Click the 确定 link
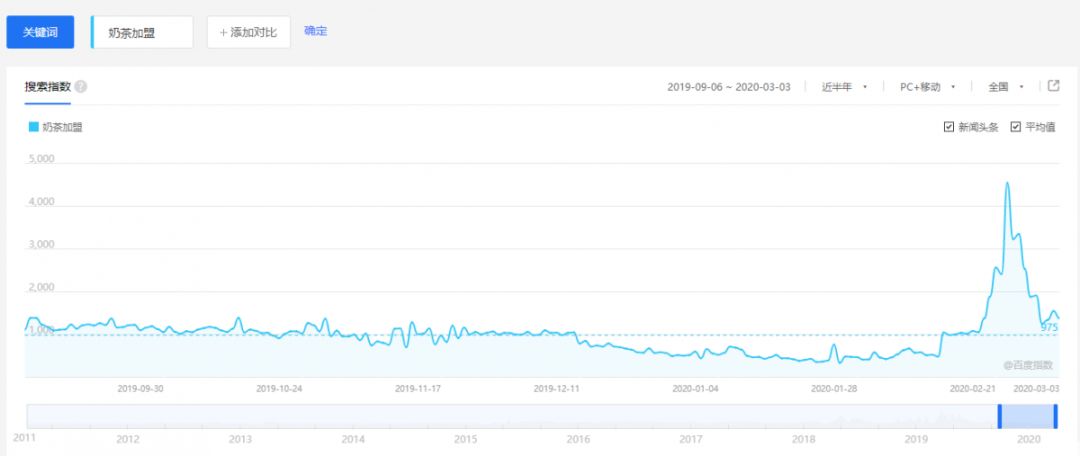Image resolution: width=1080 pixels, height=456 pixels. point(315,31)
